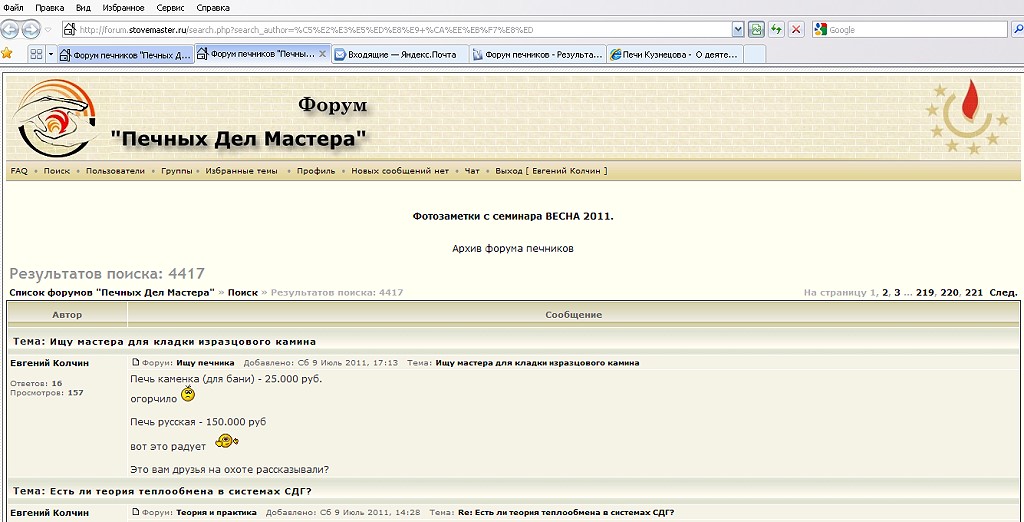Screen dimensions: 1024x522
Task: Close the active forum tab
Action: pos(322,53)
